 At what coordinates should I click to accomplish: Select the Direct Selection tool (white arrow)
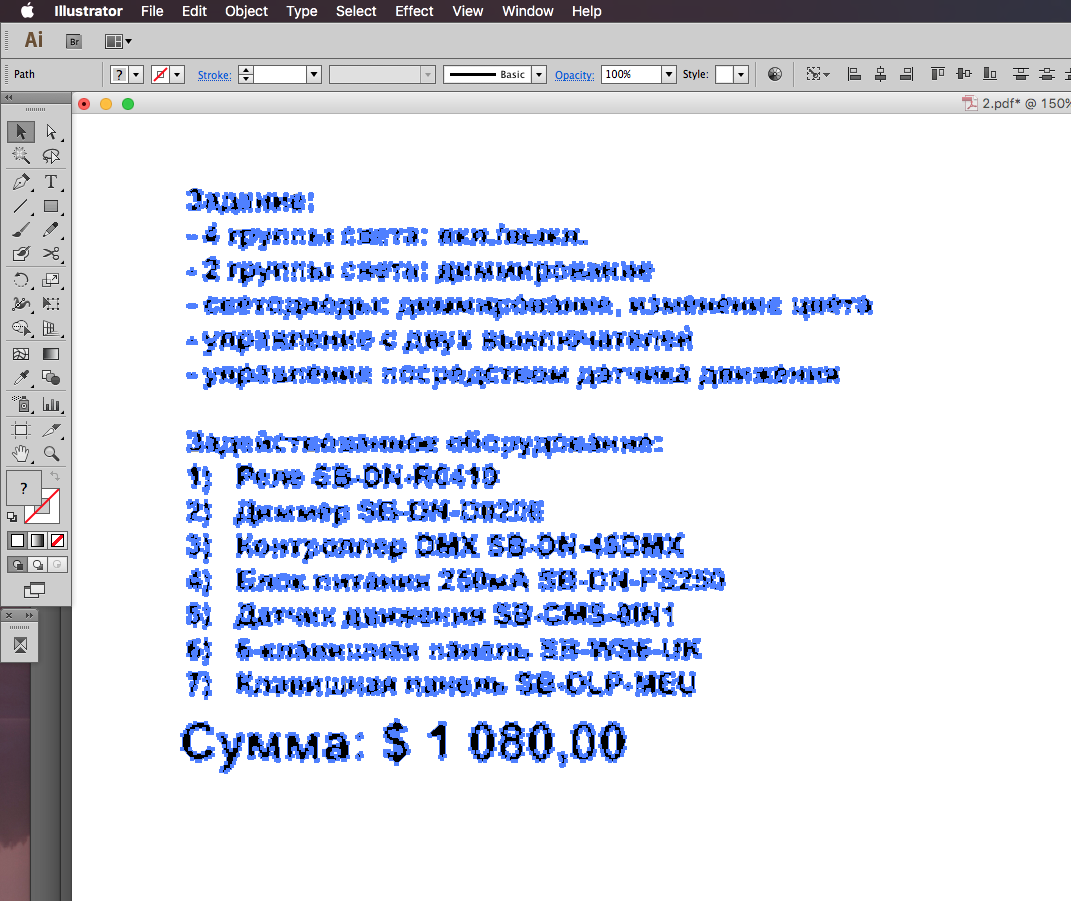(x=51, y=131)
